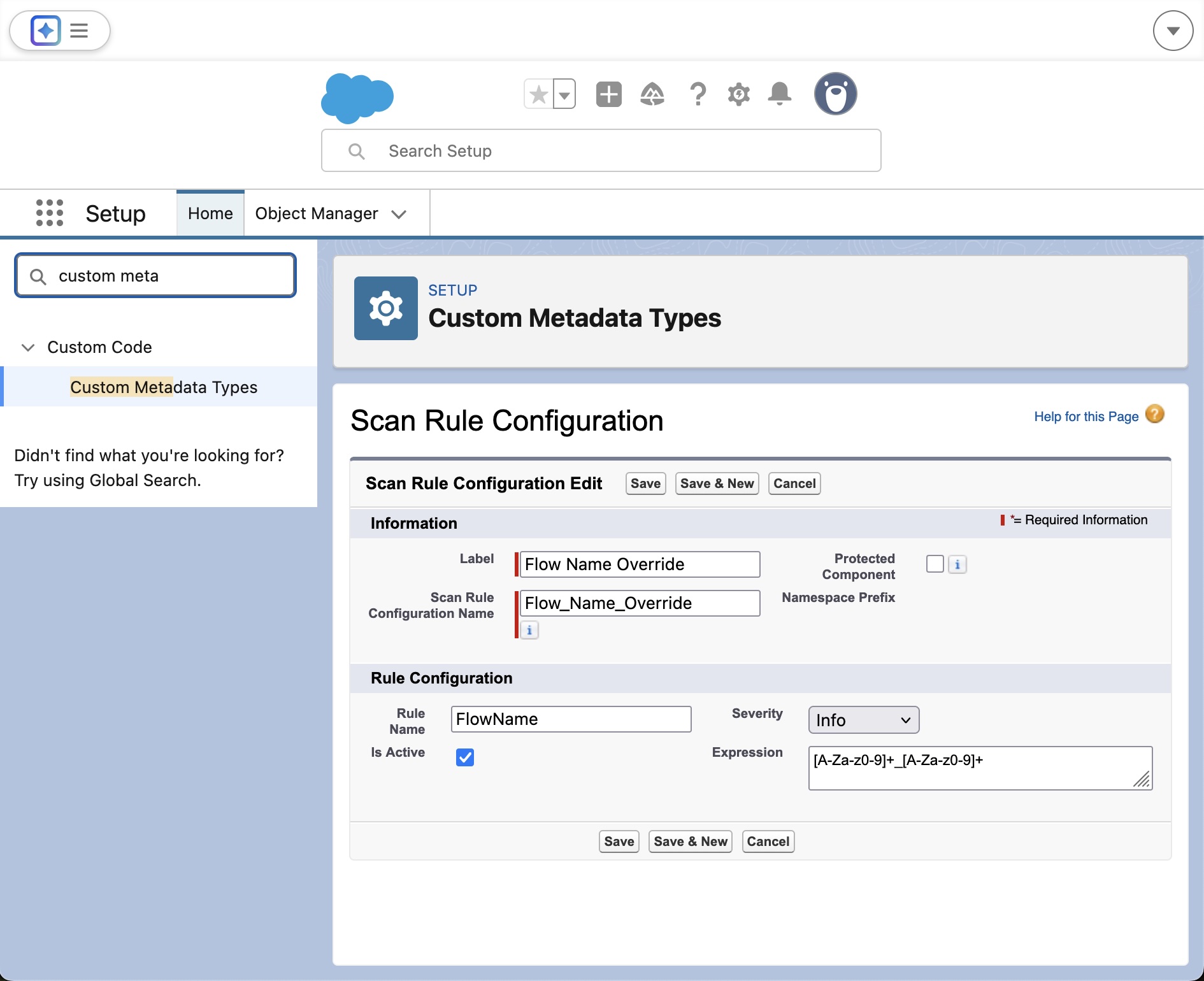Enable the Protected Component checkbox
The image size is (1204, 981).
pyautogui.click(x=935, y=564)
